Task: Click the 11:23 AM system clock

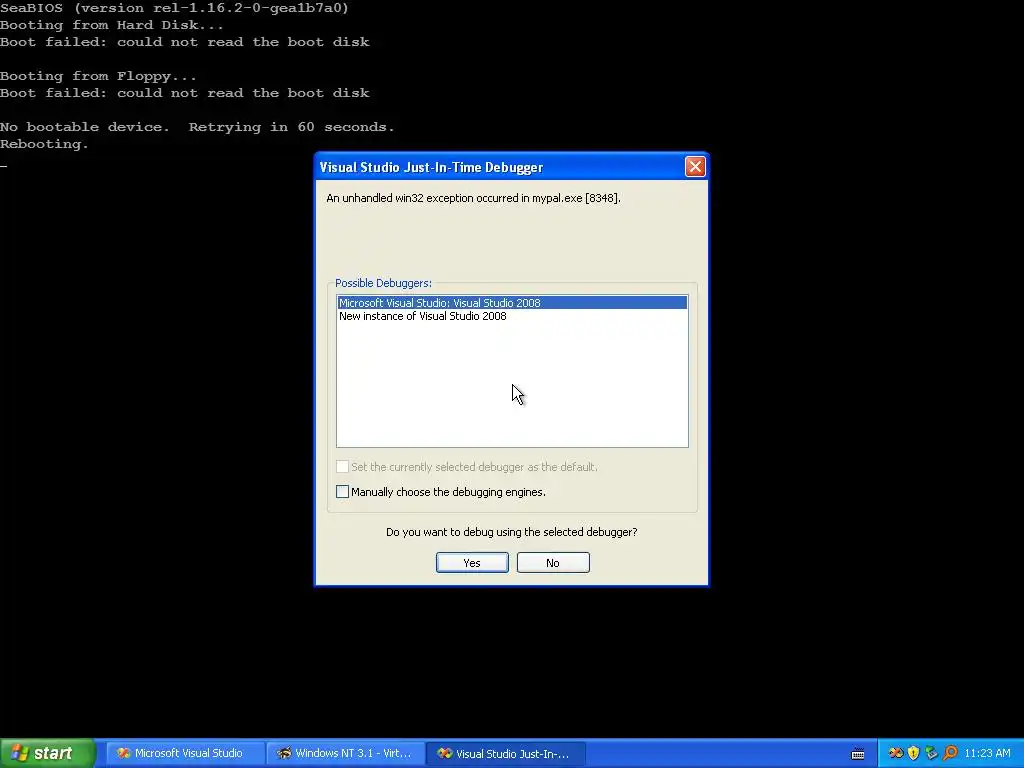Action: [x=987, y=753]
